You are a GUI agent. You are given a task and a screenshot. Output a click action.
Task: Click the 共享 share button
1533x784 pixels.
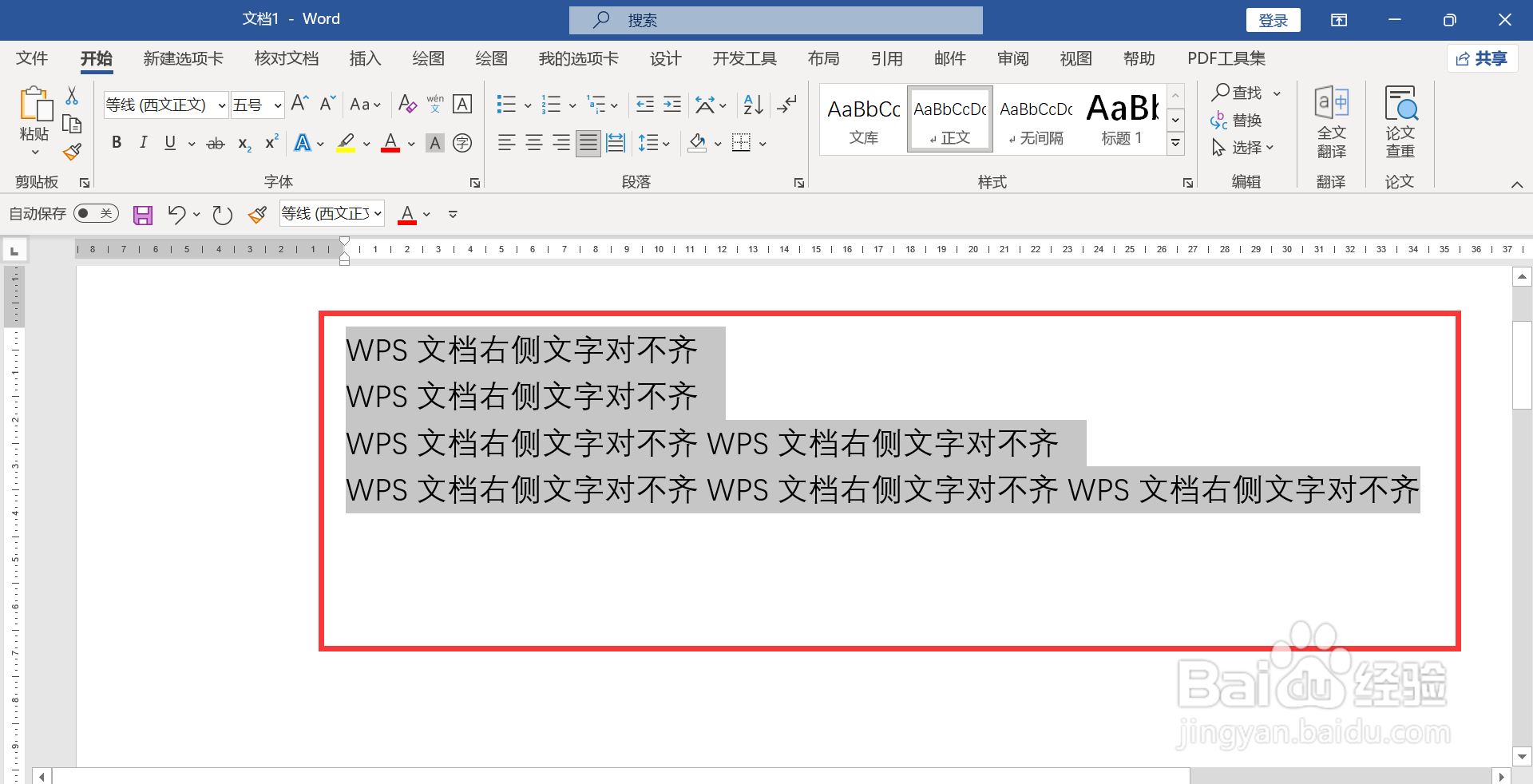[1482, 58]
